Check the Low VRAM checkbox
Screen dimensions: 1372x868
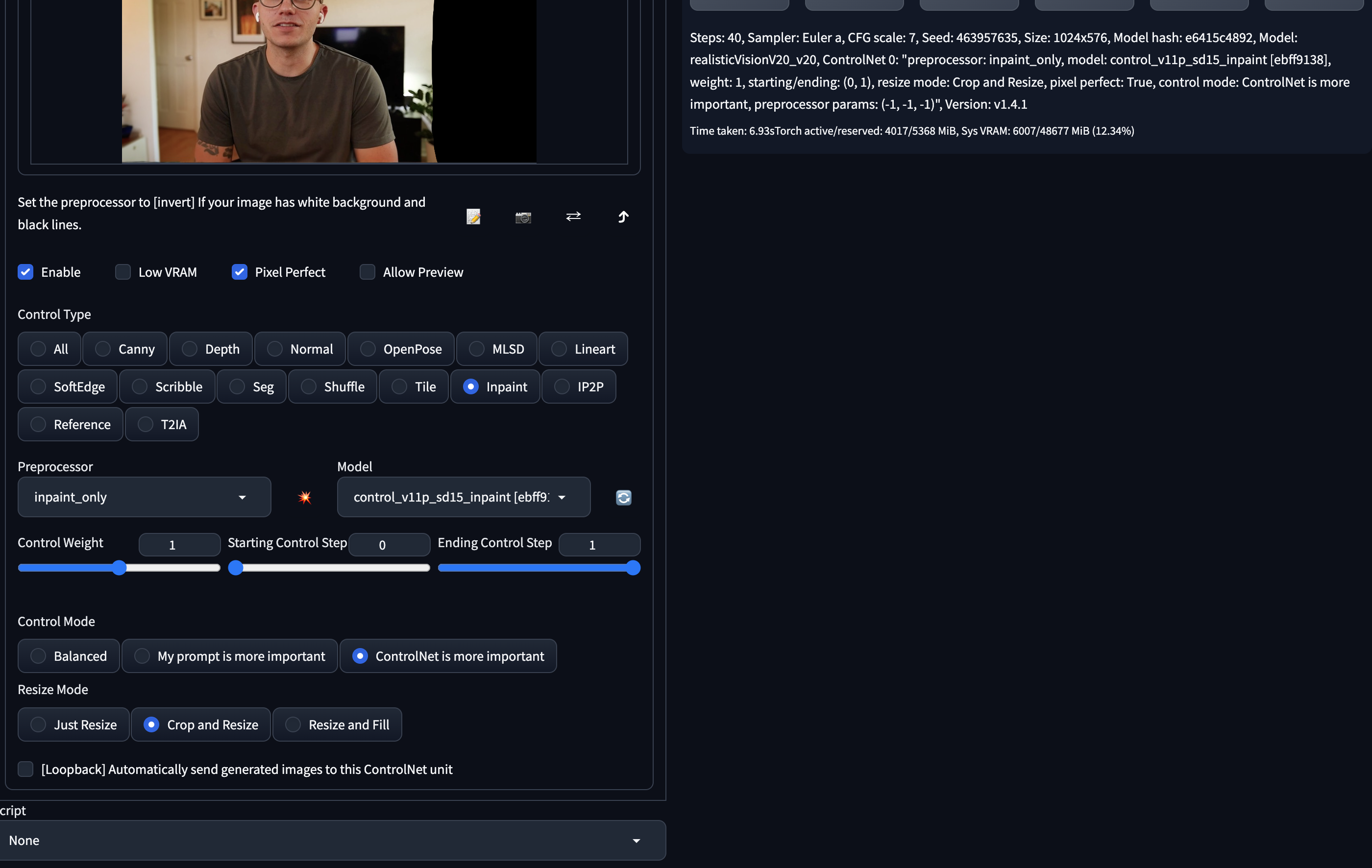tap(123, 272)
